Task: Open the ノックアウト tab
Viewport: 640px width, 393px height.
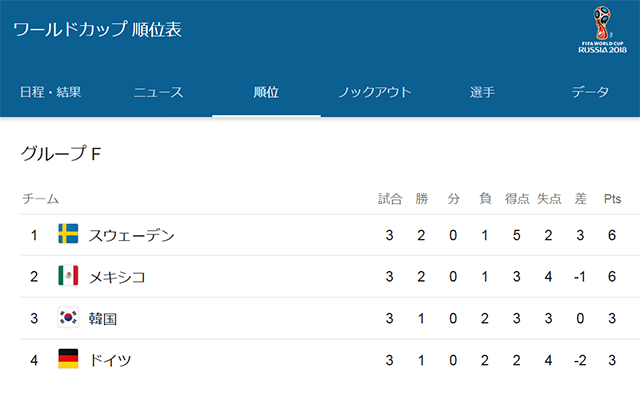Action: pyautogui.click(x=375, y=92)
